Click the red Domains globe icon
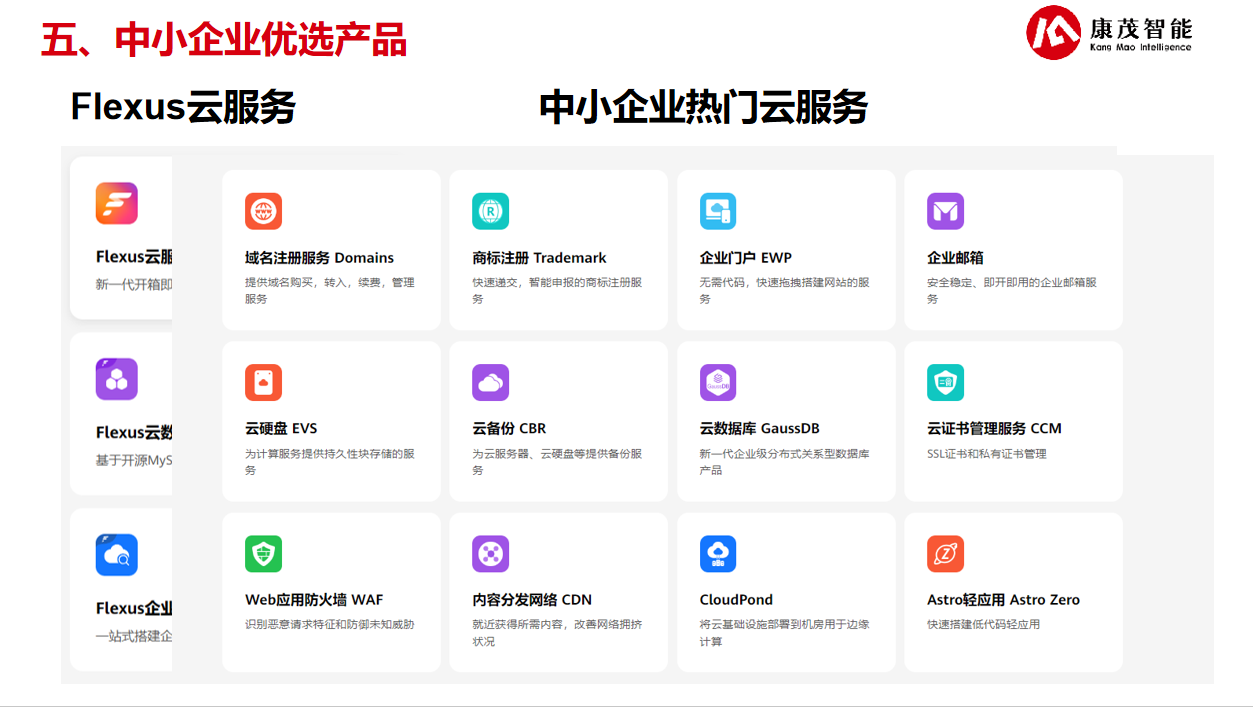1253x707 pixels. (263, 211)
